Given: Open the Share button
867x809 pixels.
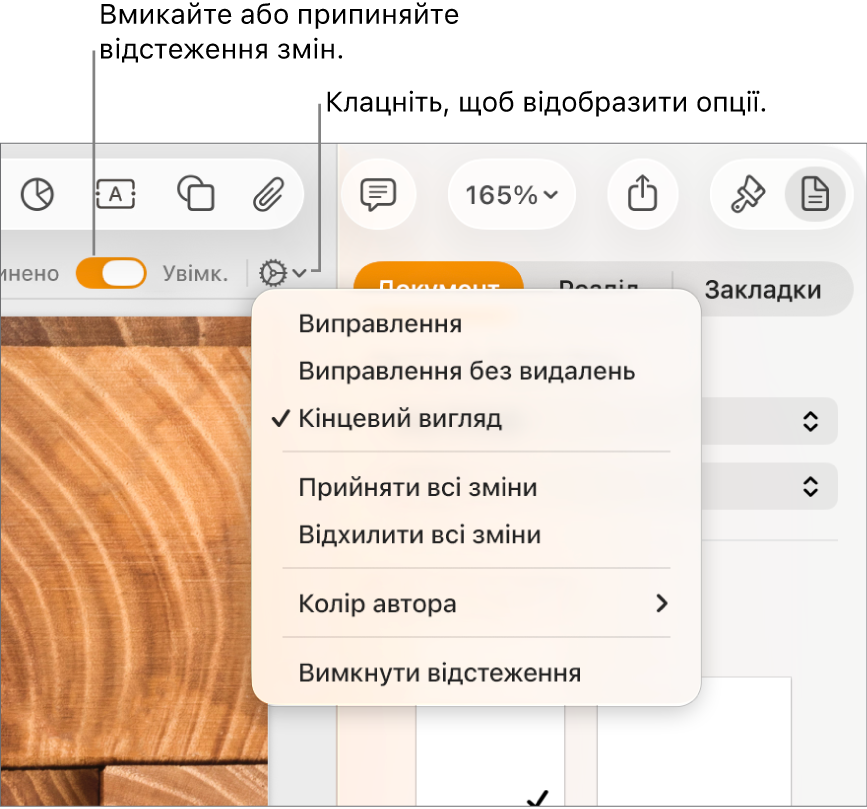Looking at the screenshot, I should tap(643, 194).
